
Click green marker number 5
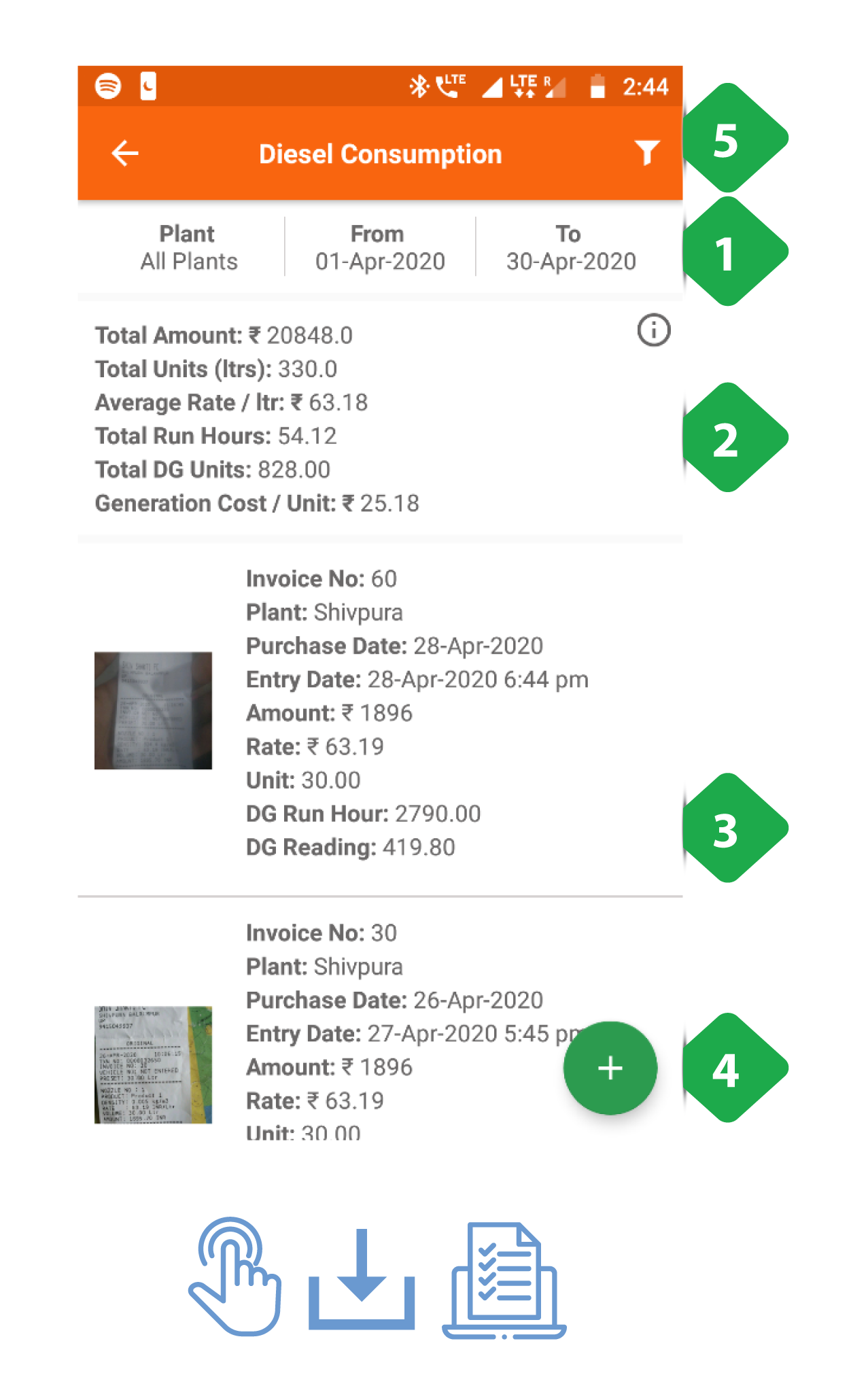pyautogui.click(x=733, y=139)
